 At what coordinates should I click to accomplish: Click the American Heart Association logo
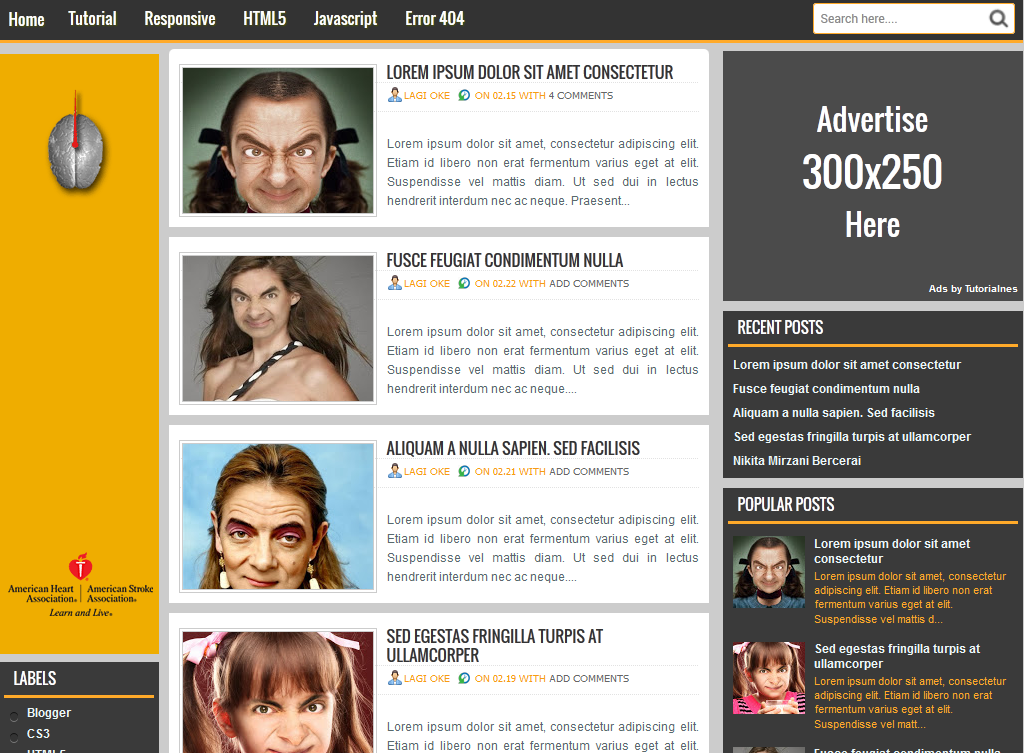(80, 585)
